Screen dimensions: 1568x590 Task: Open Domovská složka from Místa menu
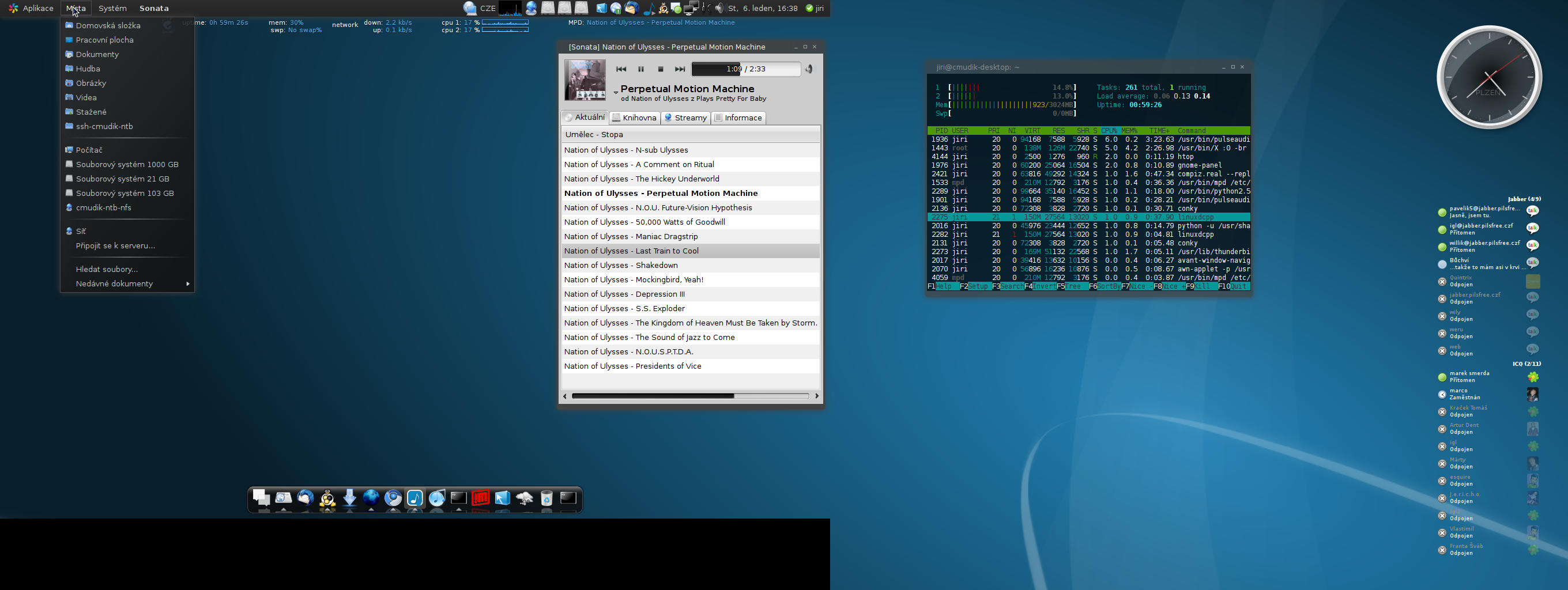click(x=127, y=25)
